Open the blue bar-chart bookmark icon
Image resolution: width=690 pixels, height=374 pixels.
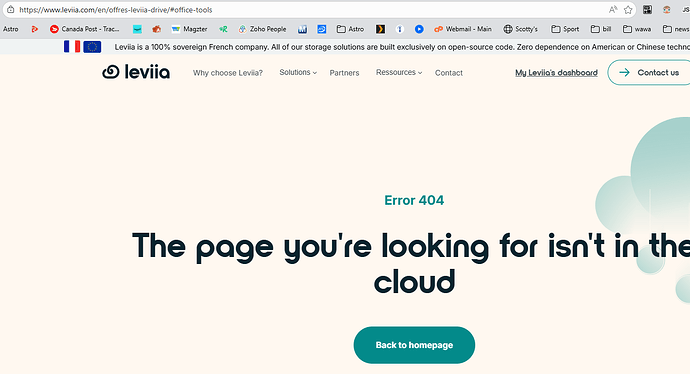pyautogui.click(x=302, y=29)
